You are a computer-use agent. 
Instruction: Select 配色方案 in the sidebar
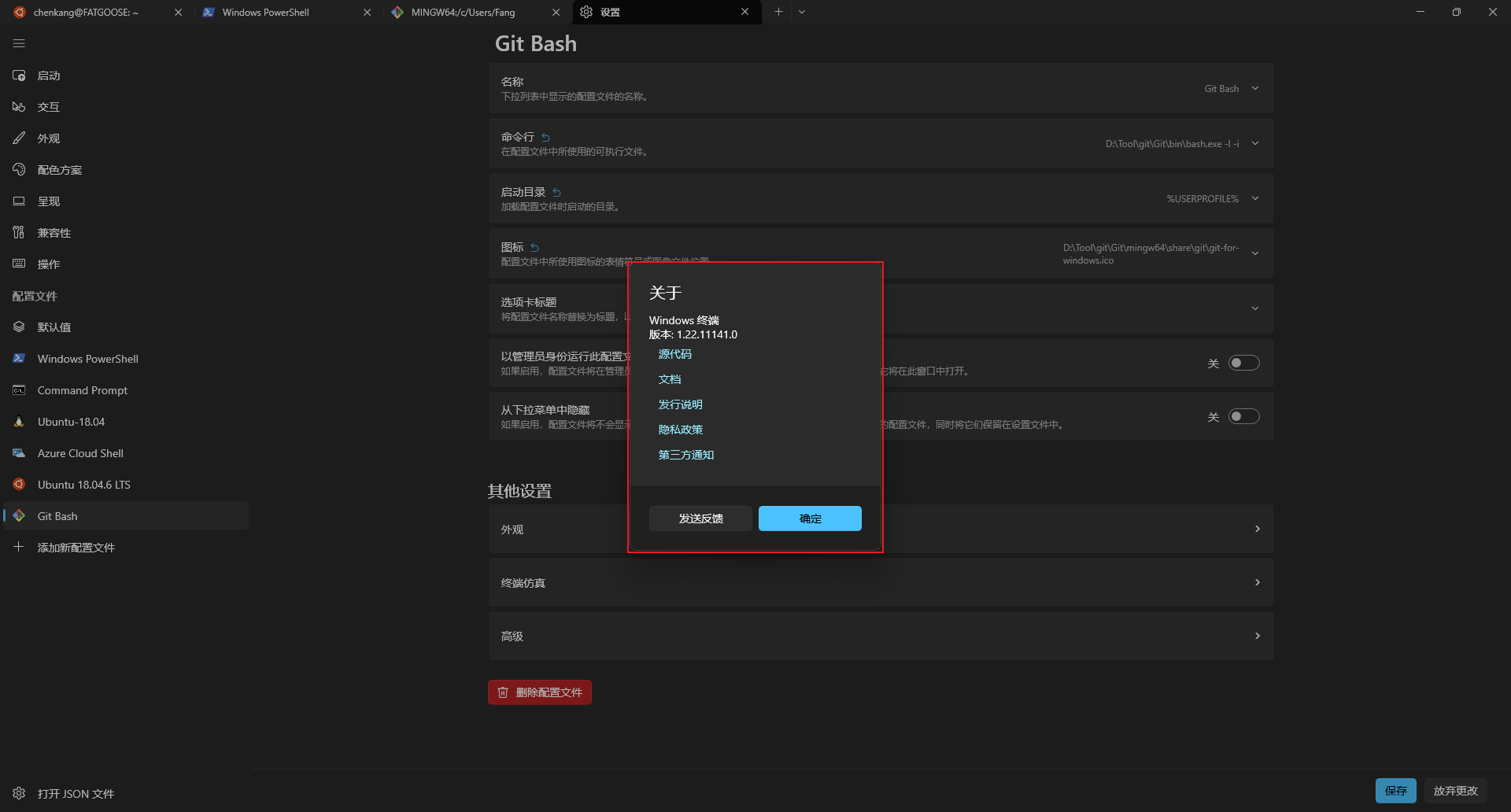(126, 170)
